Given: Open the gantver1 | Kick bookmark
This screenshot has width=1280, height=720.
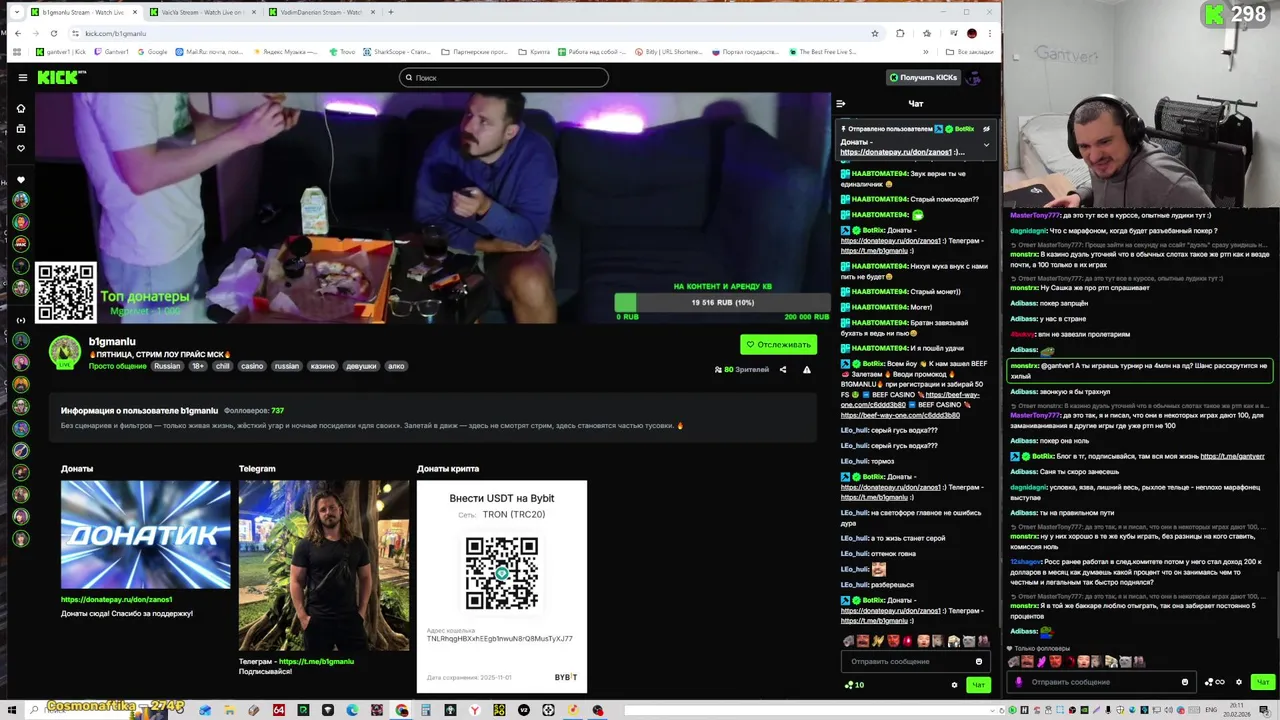Looking at the screenshot, I should 61,51.
